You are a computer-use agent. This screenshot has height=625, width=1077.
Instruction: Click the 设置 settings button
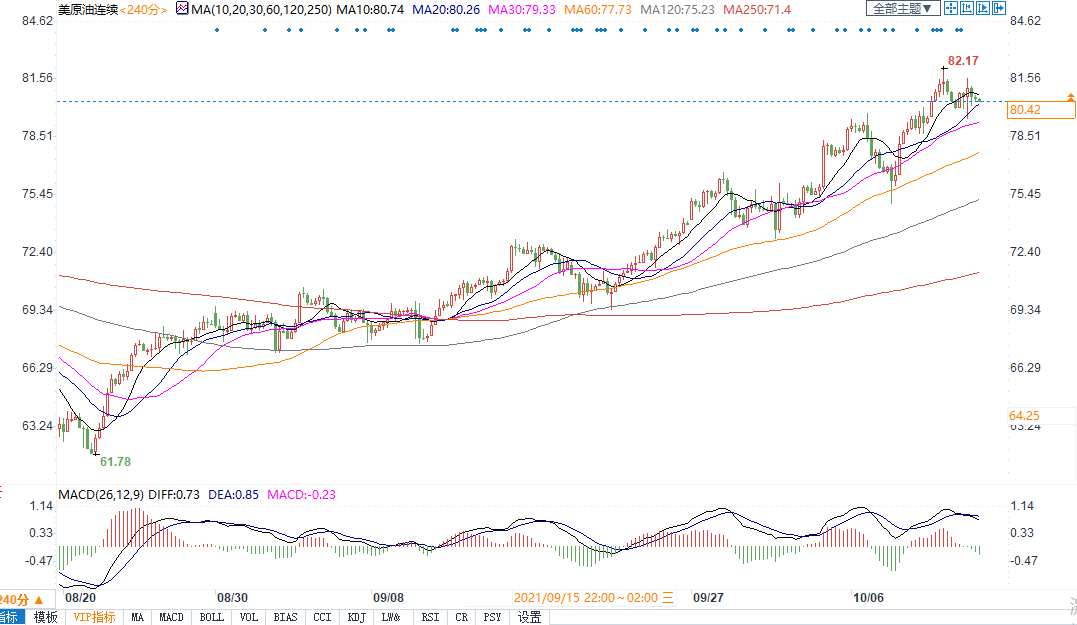(529, 617)
